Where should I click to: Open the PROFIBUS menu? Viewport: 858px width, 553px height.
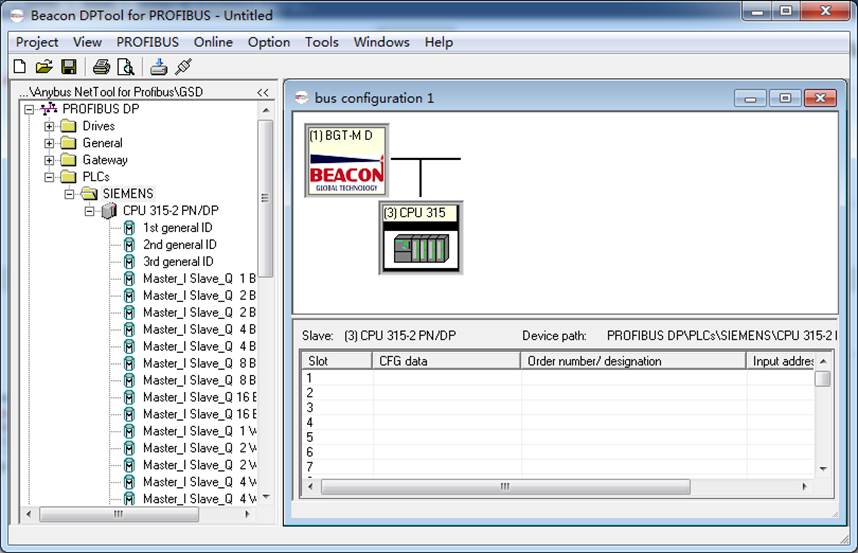pyautogui.click(x=147, y=42)
